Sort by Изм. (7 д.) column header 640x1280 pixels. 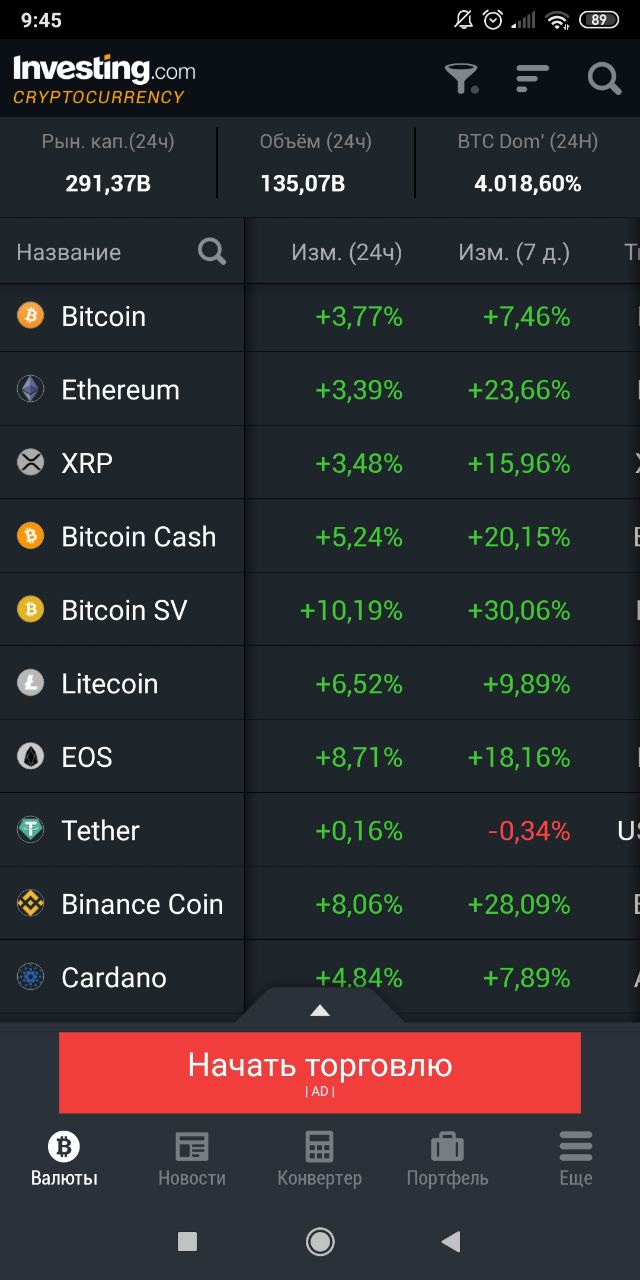pos(514,252)
